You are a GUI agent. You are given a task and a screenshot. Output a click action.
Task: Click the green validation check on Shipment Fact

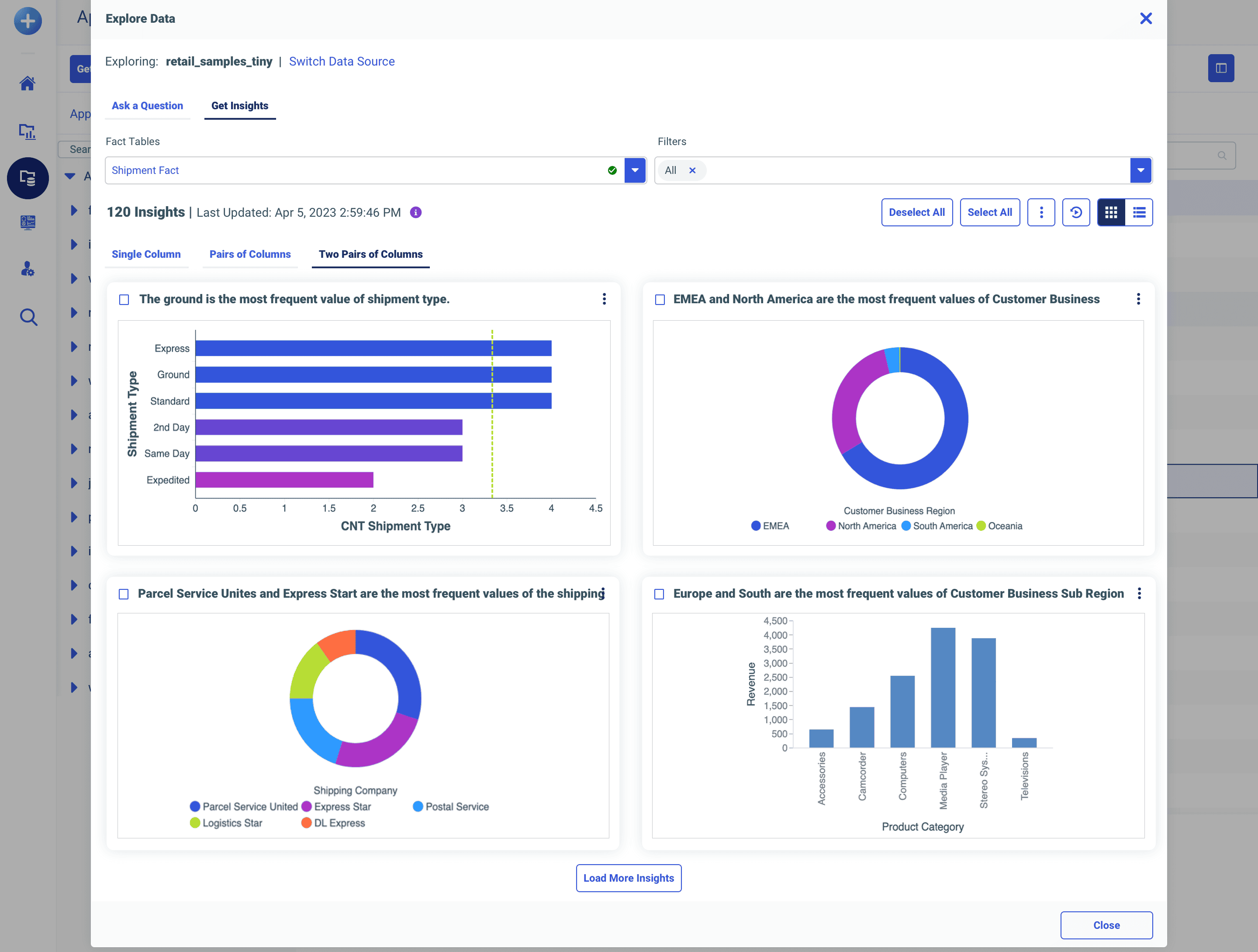(612, 170)
